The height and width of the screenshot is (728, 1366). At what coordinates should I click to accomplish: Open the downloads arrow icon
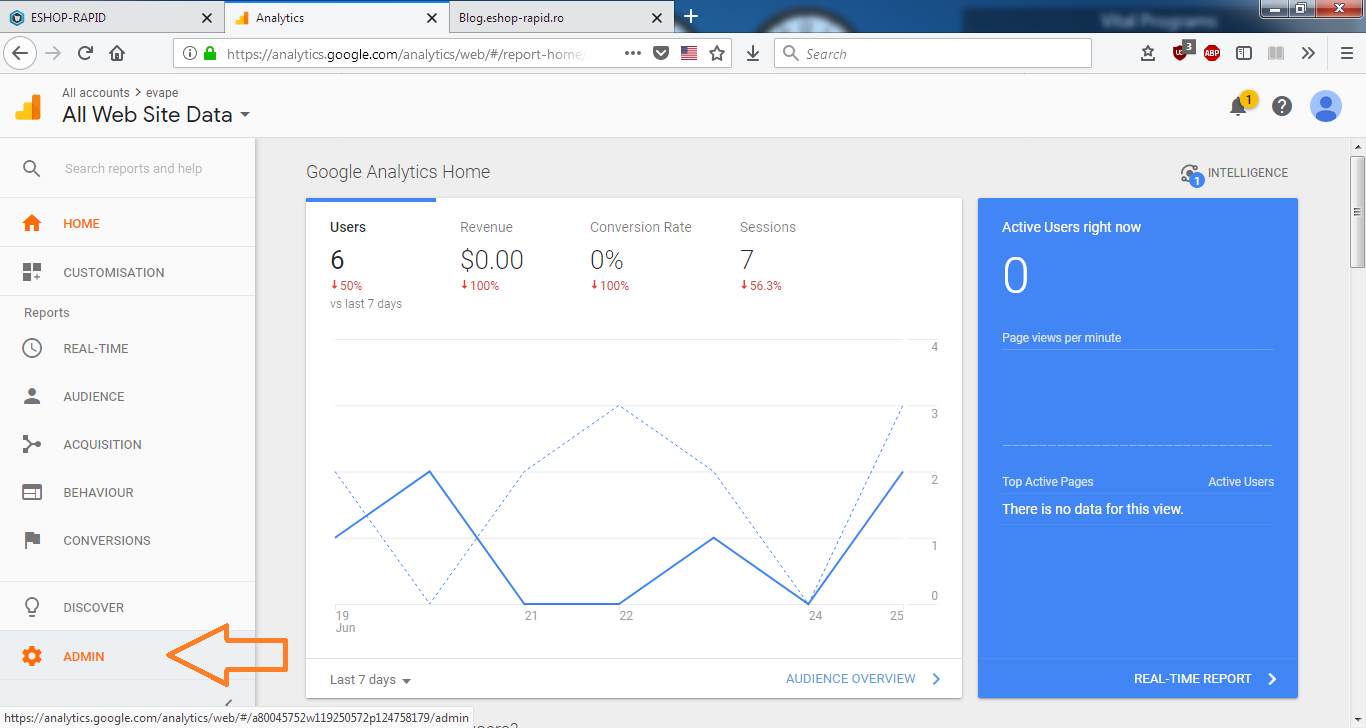tap(753, 54)
